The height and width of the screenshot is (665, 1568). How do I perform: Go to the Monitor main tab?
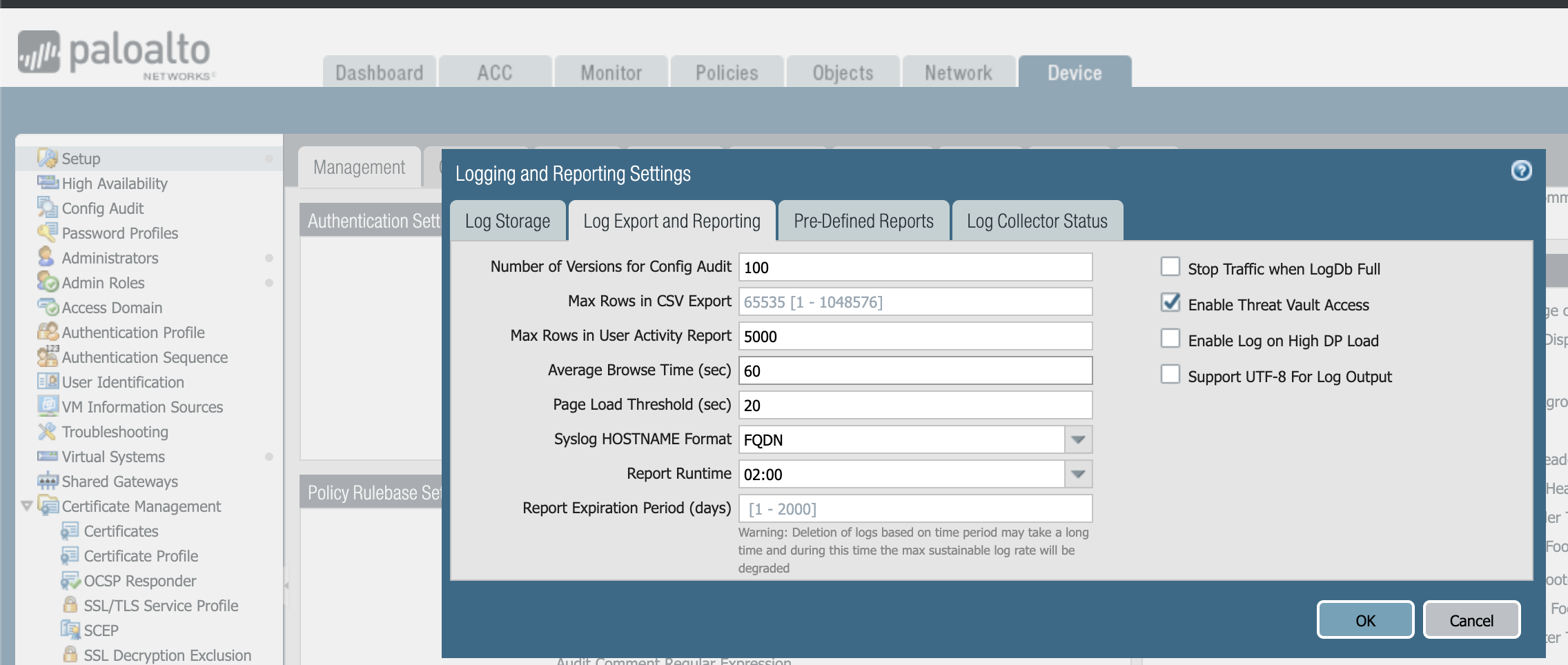pos(611,72)
